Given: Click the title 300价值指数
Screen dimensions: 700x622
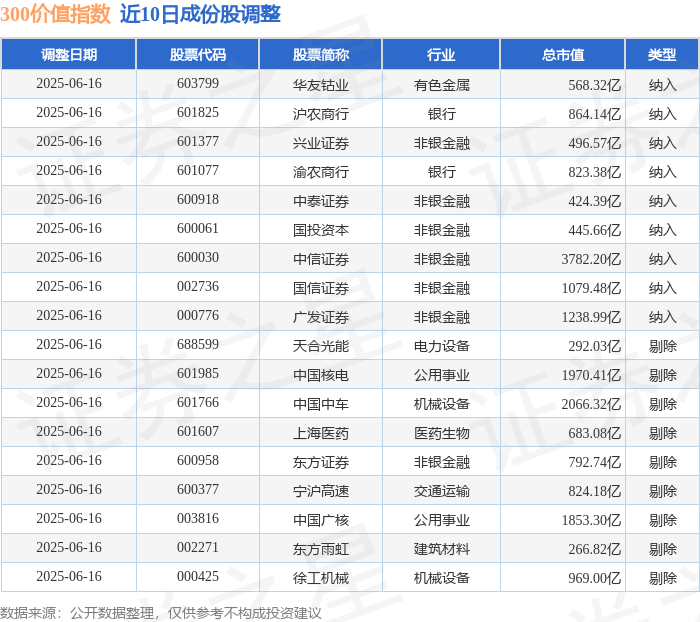Looking at the screenshot, I should click(x=55, y=14).
